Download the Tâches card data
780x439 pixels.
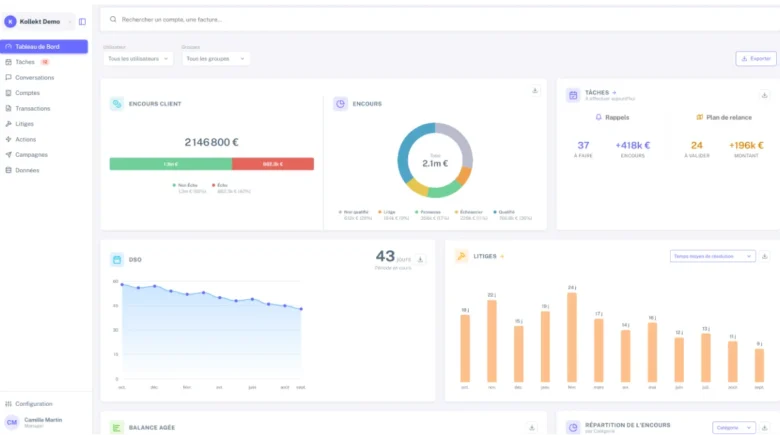point(765,95)
